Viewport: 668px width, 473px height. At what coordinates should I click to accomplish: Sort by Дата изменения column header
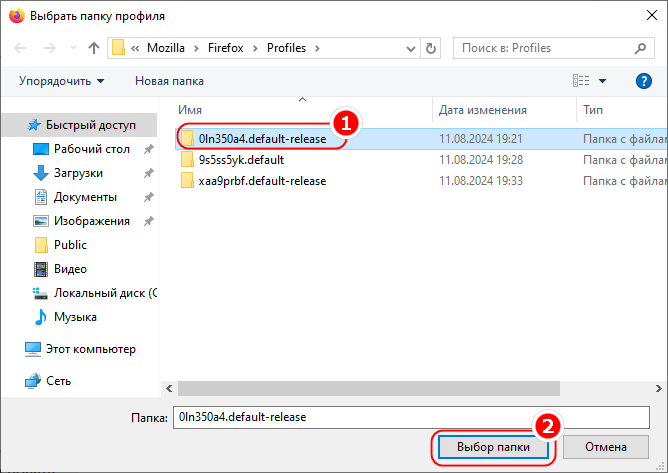483,110
